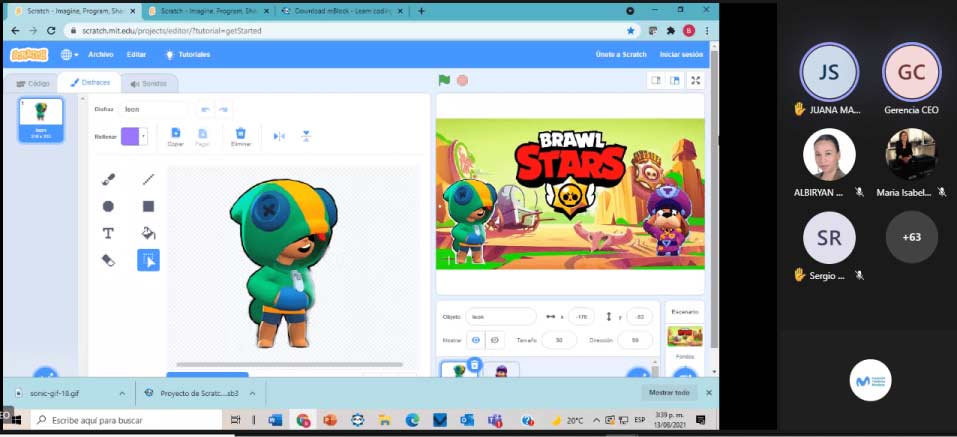957x437 pixels.
Task: Open the Archivo menu
Action: [x=101, y=55]
